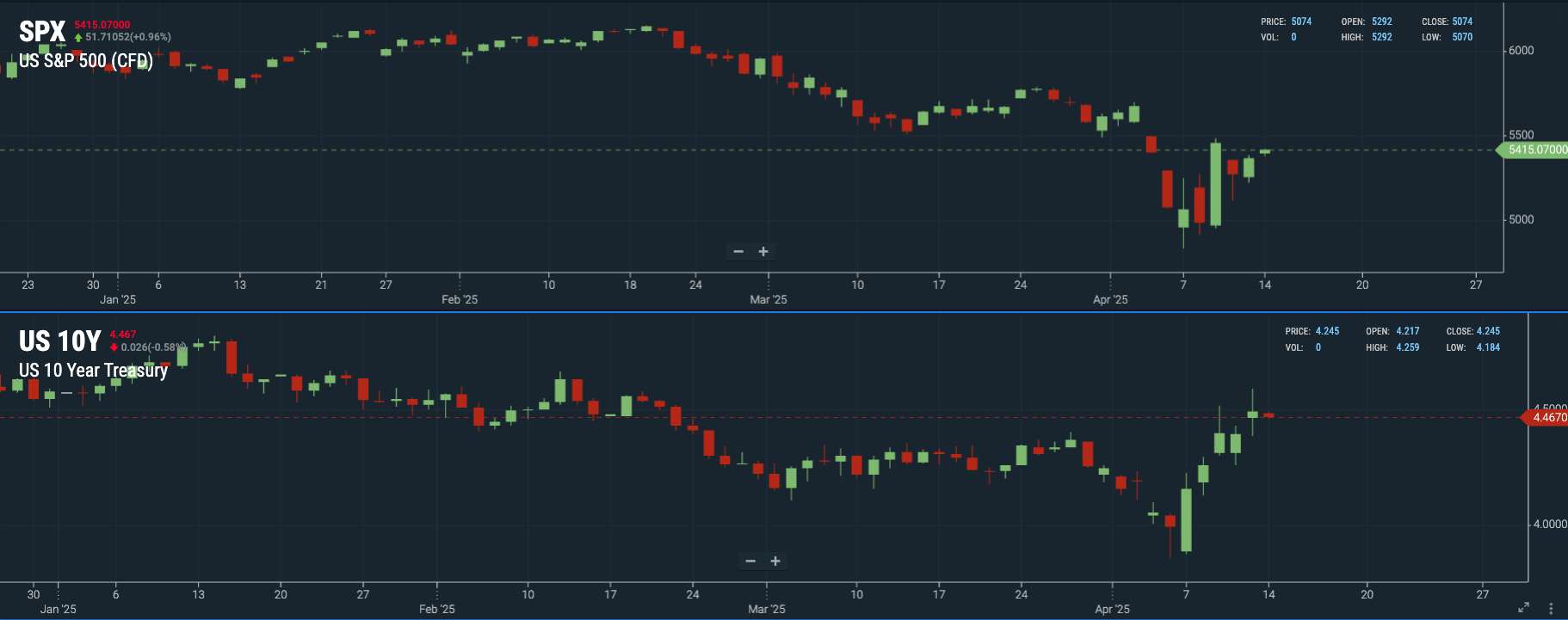The width and height of the screenshot is (1568, 620).
Task: Click the SPX 'OPEN: 5292' readout
Action: pyautogui.click(x=1367, y=21)
